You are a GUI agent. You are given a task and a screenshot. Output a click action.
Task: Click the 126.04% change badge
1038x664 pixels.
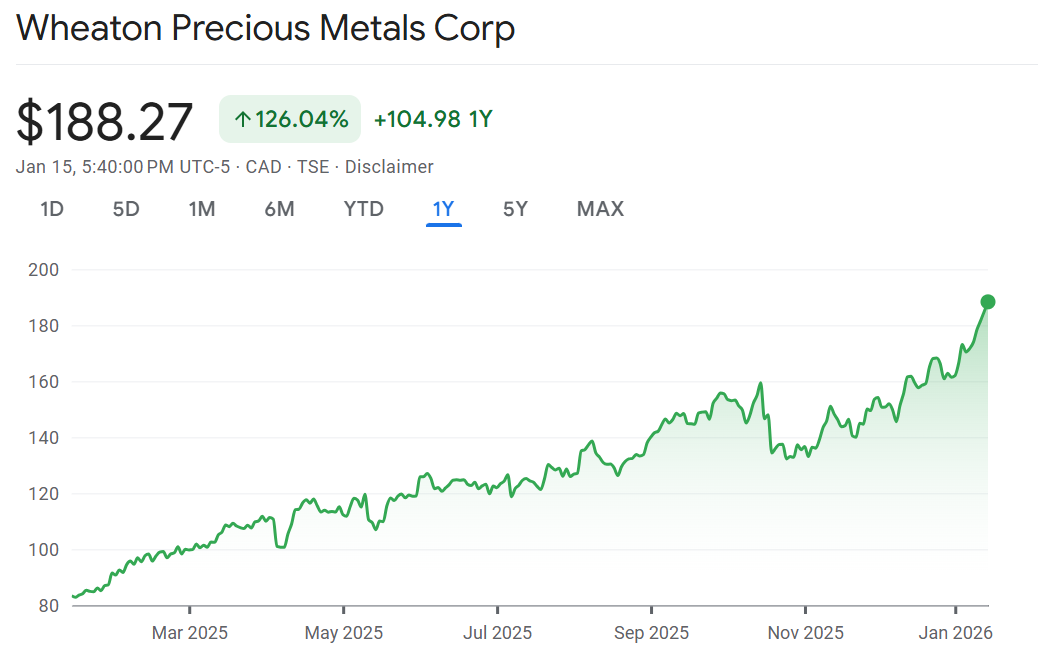tap(289, 120)
